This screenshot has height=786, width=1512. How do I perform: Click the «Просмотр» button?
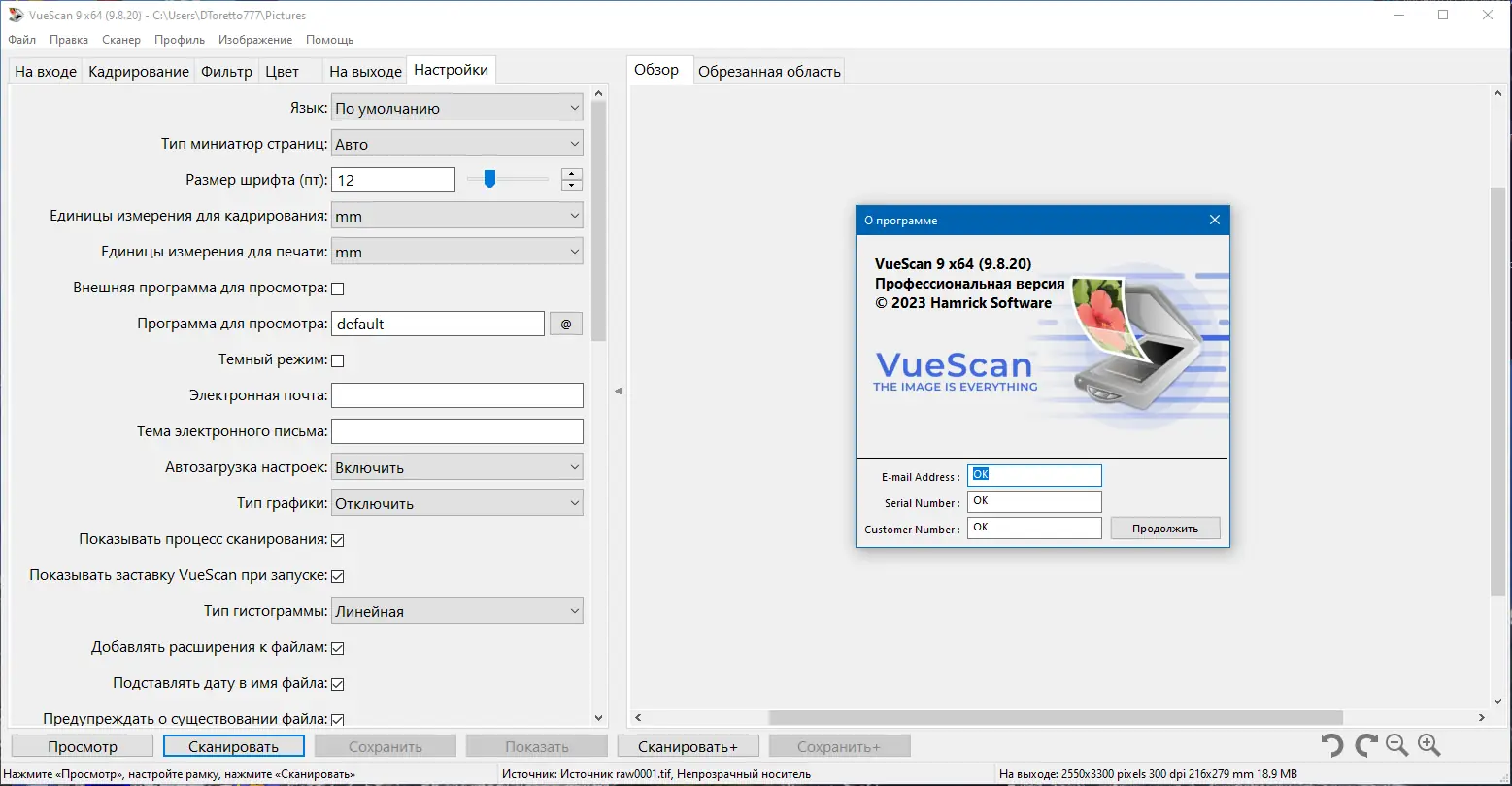pyautogui.click(x=83, y=746)
